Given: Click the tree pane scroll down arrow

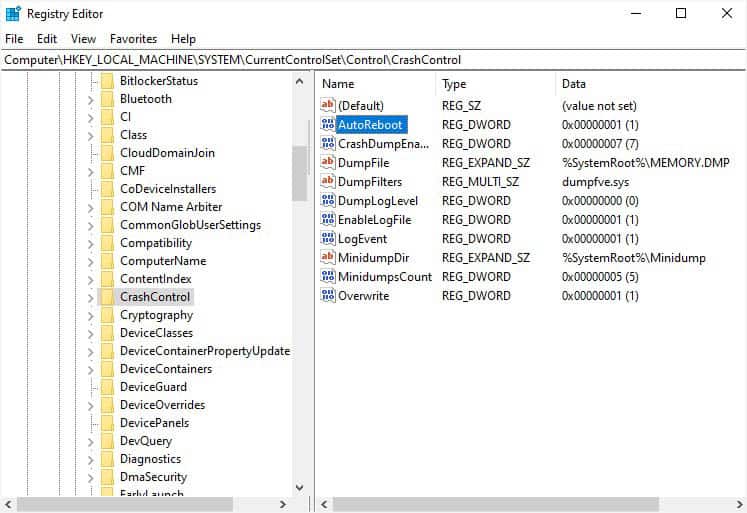Looking at the screenshot, I should pyautogui.click(x=300, y=487).
